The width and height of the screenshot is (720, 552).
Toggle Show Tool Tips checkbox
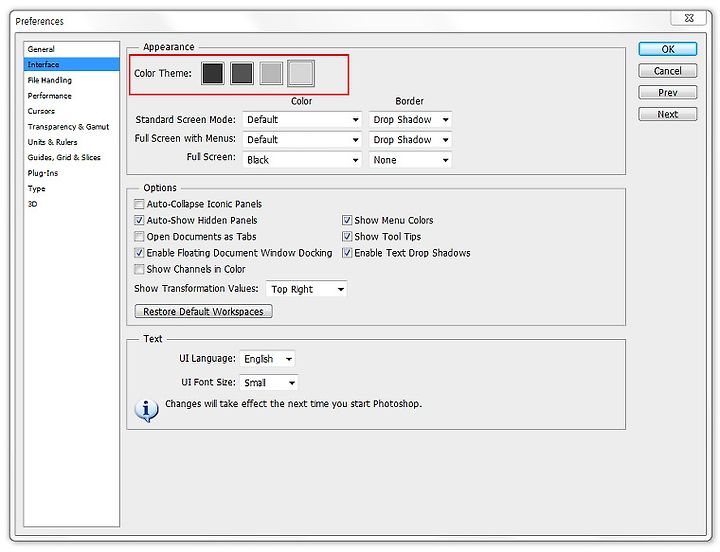(347, 237)
